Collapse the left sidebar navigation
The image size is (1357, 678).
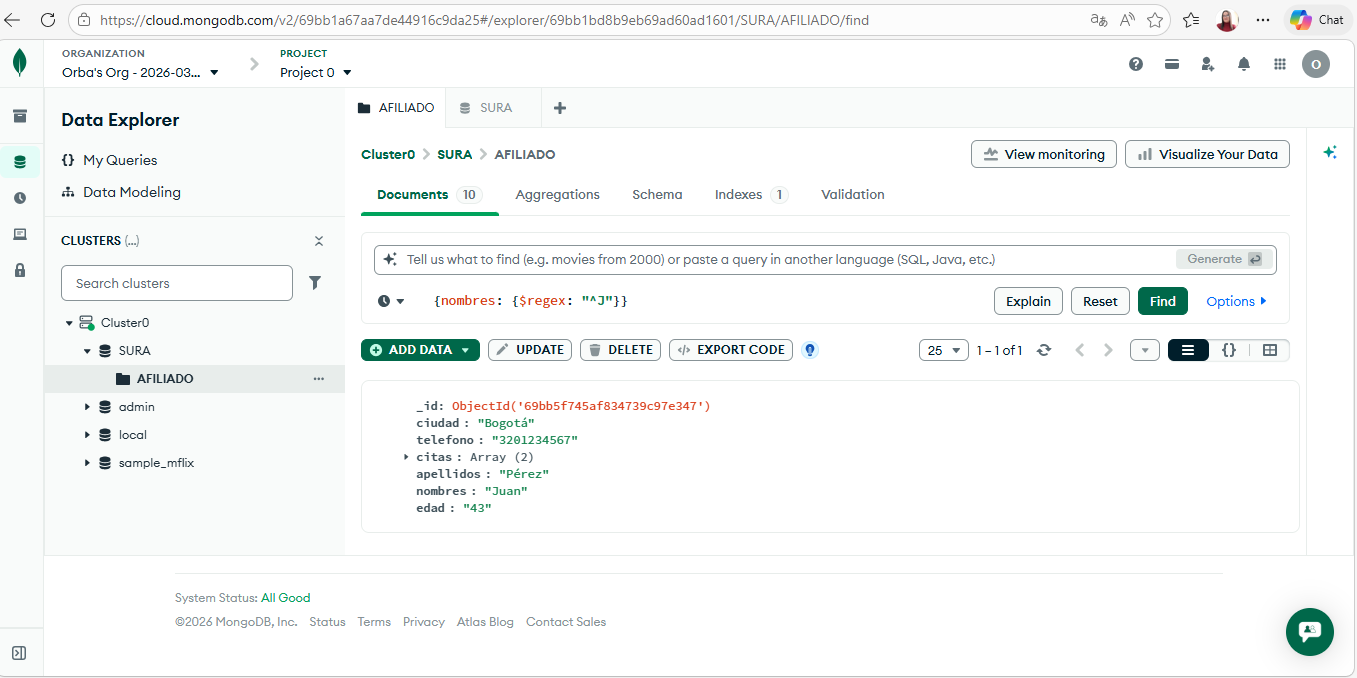[x=19, y=653]
